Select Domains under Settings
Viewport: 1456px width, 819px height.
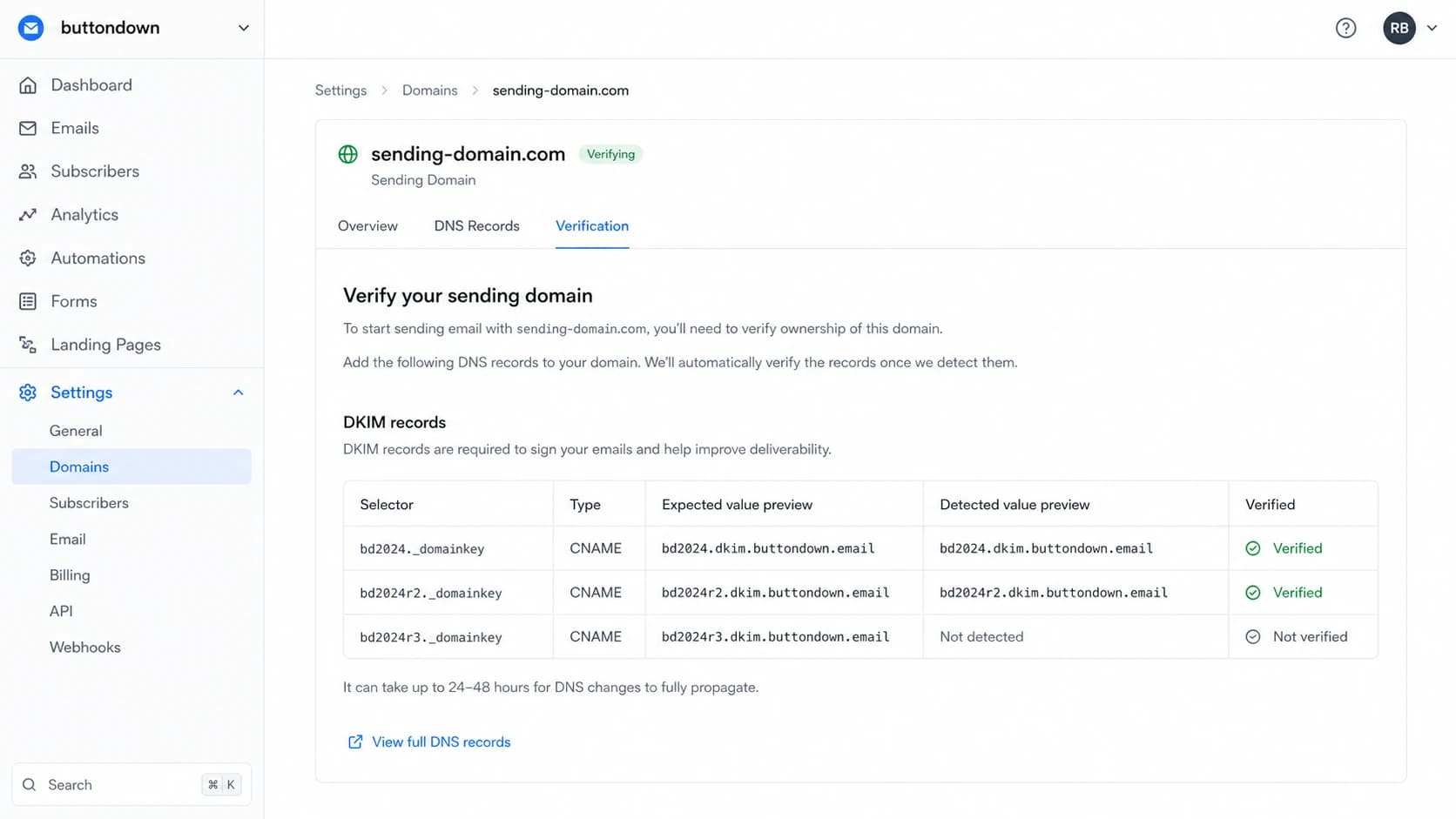point(131,467)
